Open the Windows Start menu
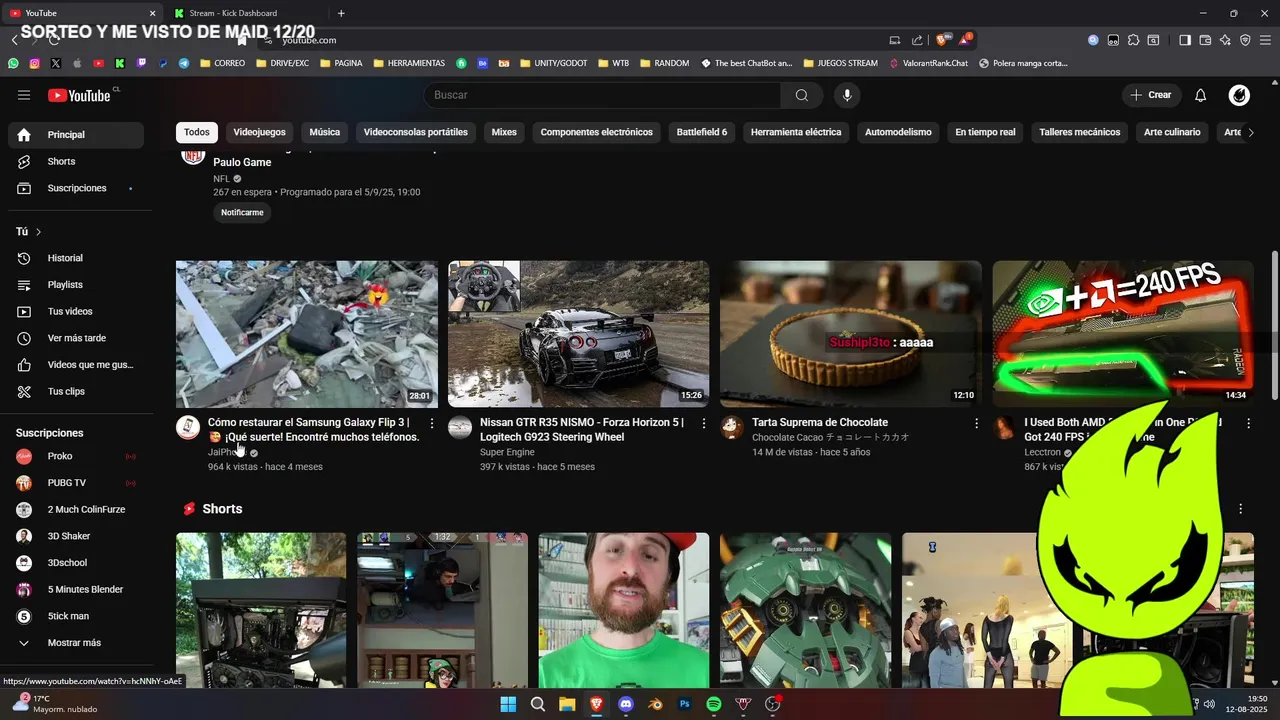Viewport: 1280px width, 720px height. tap(508, 704)
